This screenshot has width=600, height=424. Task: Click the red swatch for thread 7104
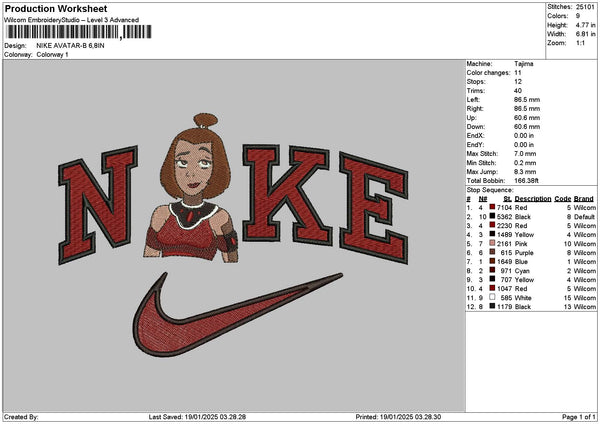(492, 207)
